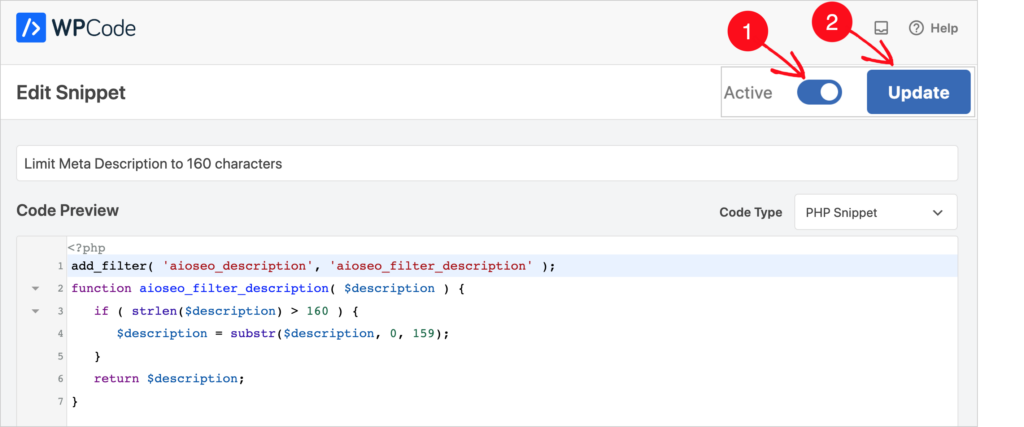Screen dimensions: 1024x427
Task: Click line number 7 in the gutter
Action: pyautogui.click(x=59, y=400)
